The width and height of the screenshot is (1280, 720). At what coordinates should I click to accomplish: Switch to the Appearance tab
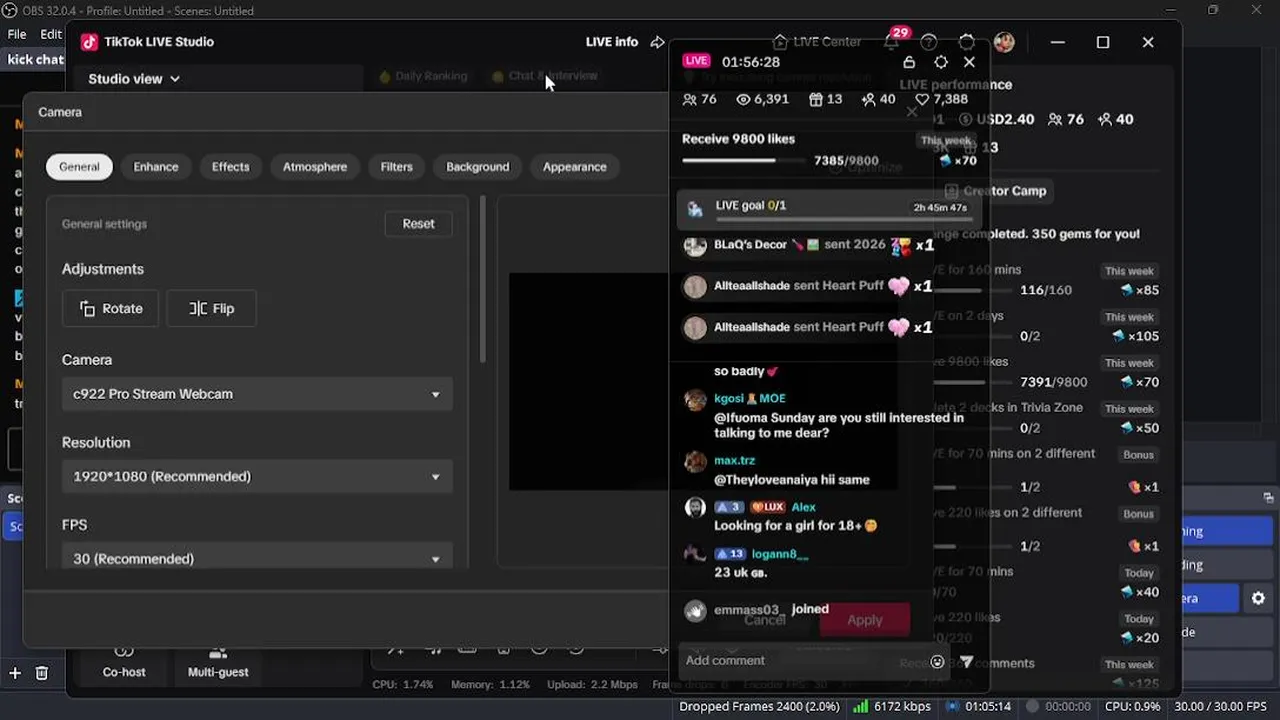574,167
